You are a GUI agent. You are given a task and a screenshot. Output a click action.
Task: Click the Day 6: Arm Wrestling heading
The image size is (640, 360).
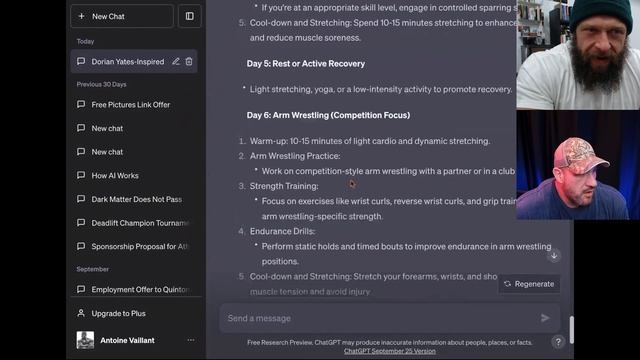click(328, 115)
